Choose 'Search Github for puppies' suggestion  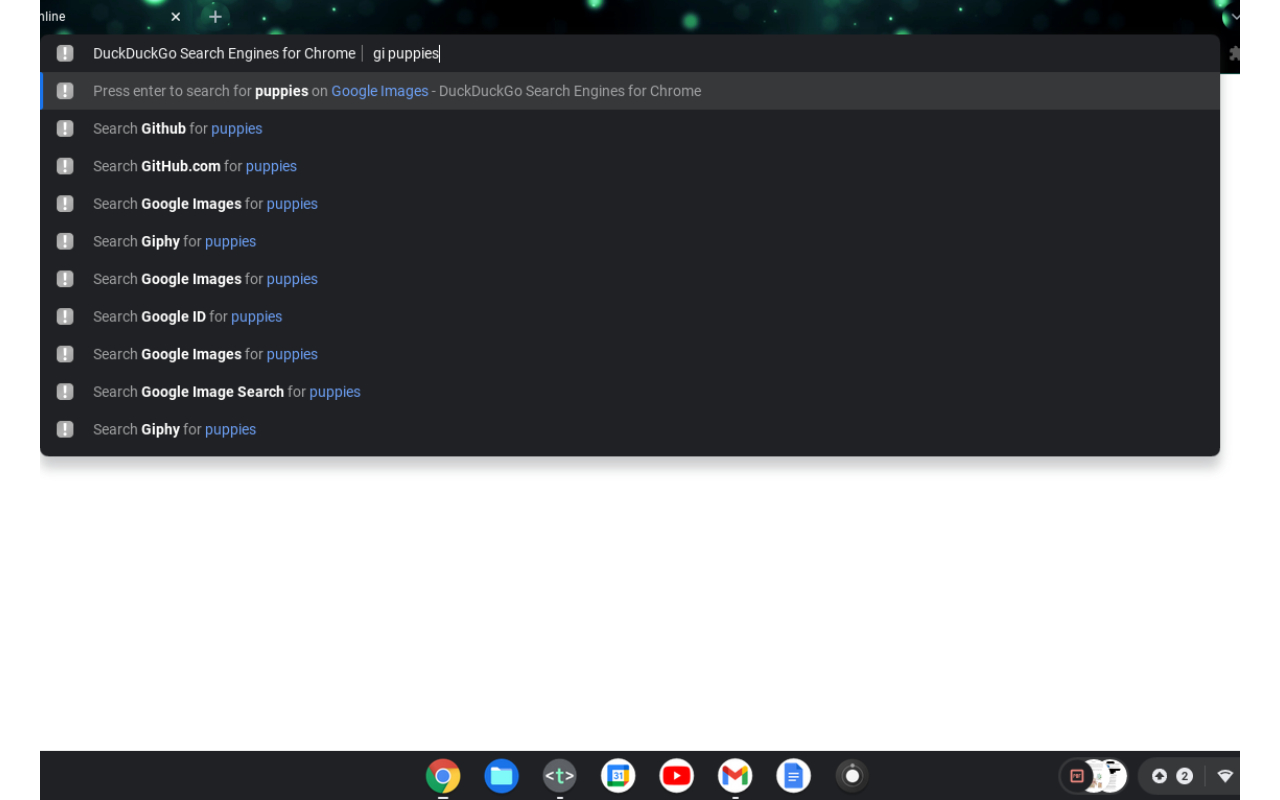(630, 129)
